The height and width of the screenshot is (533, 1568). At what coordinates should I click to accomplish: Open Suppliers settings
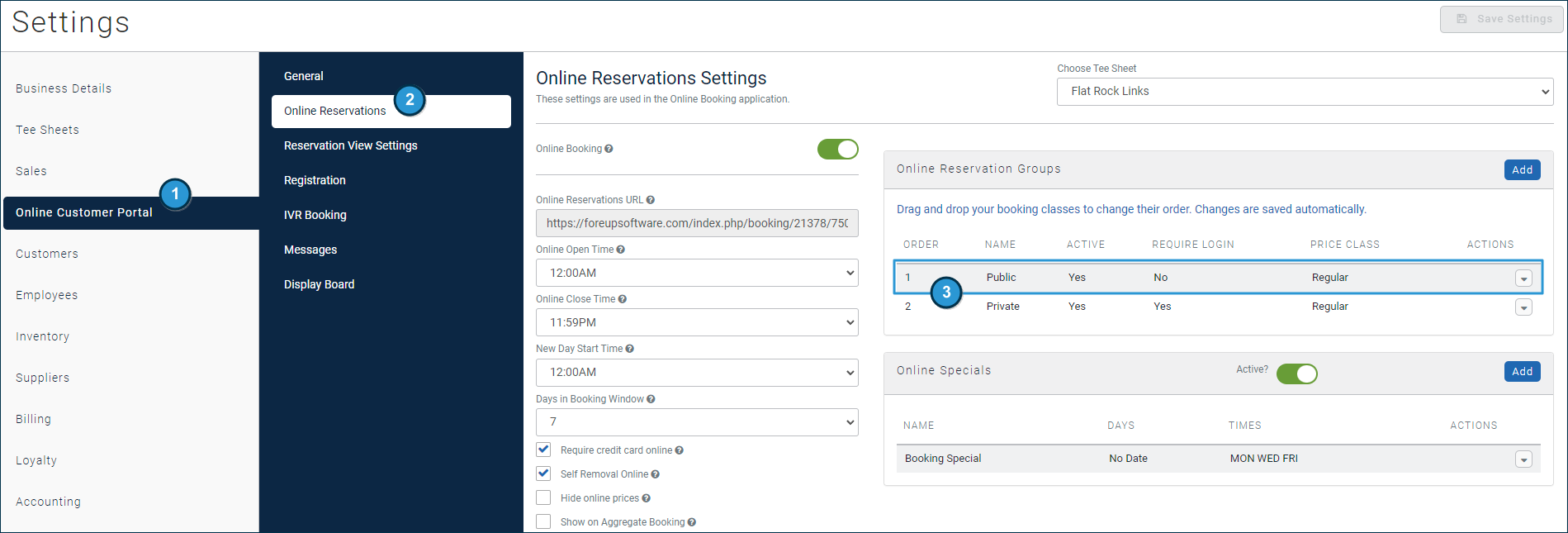(x=42, y=378)
